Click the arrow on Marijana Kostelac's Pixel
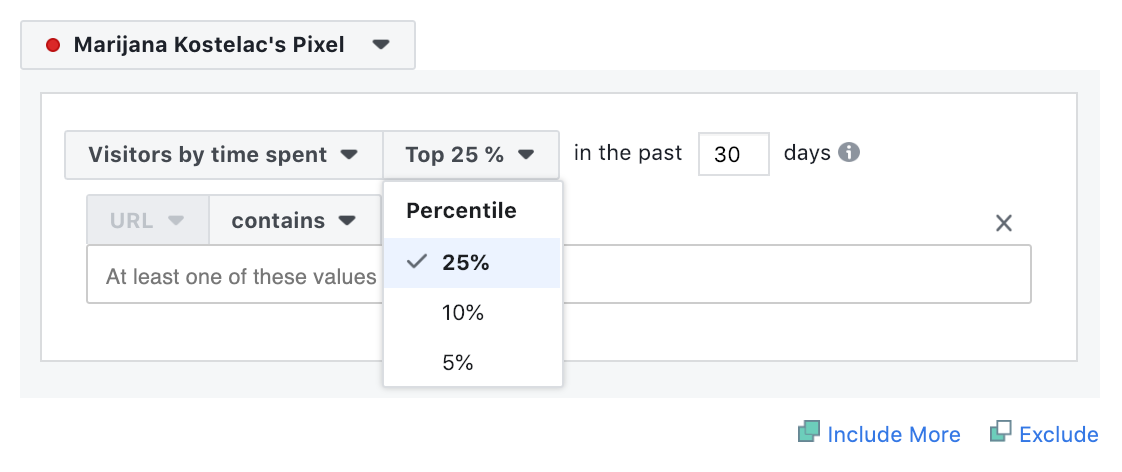This screenshot has width=1122, height=472. pyautogui.click(x=380, y=45)
